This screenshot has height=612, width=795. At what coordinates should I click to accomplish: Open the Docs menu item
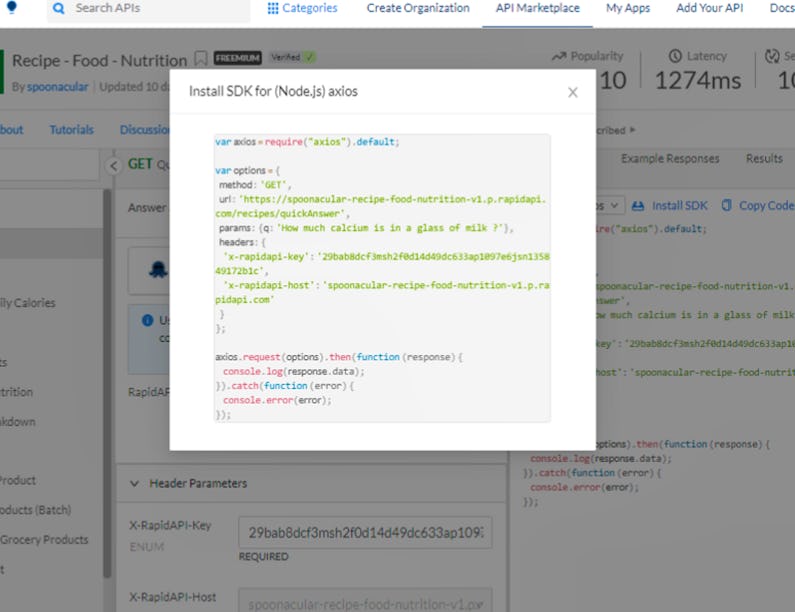coord(781,8)
